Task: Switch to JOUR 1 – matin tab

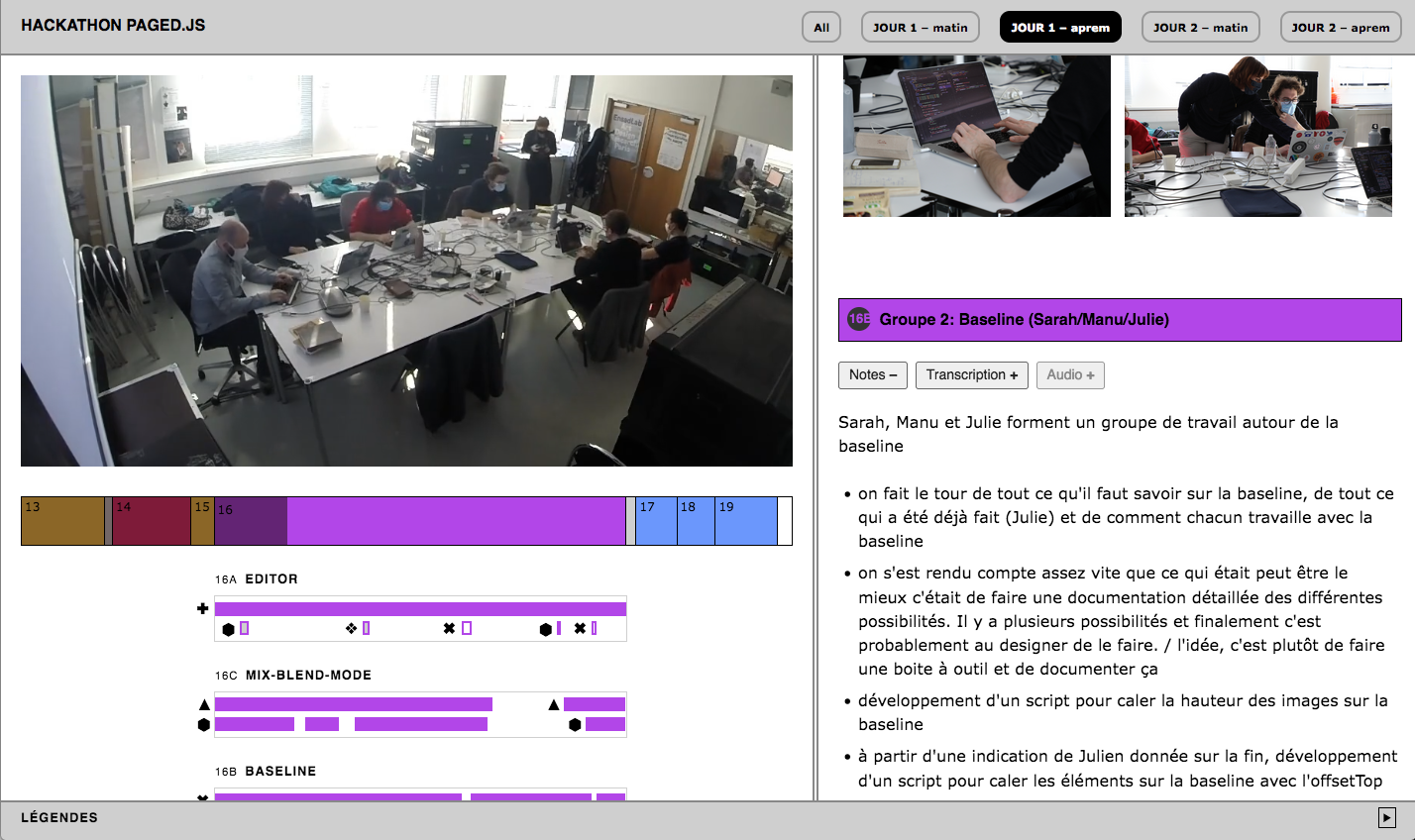Action: [x=920, y=27]
